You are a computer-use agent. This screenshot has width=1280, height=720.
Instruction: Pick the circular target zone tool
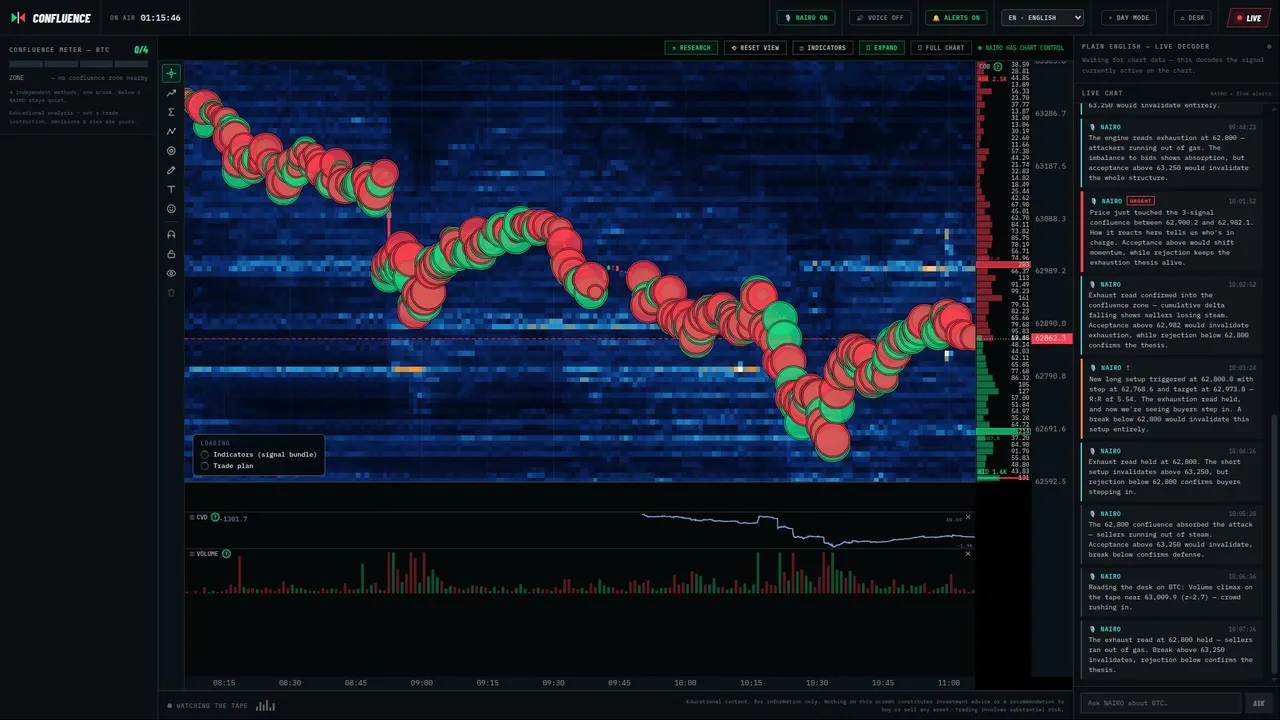pyautogui.click(x=171, y=151)
